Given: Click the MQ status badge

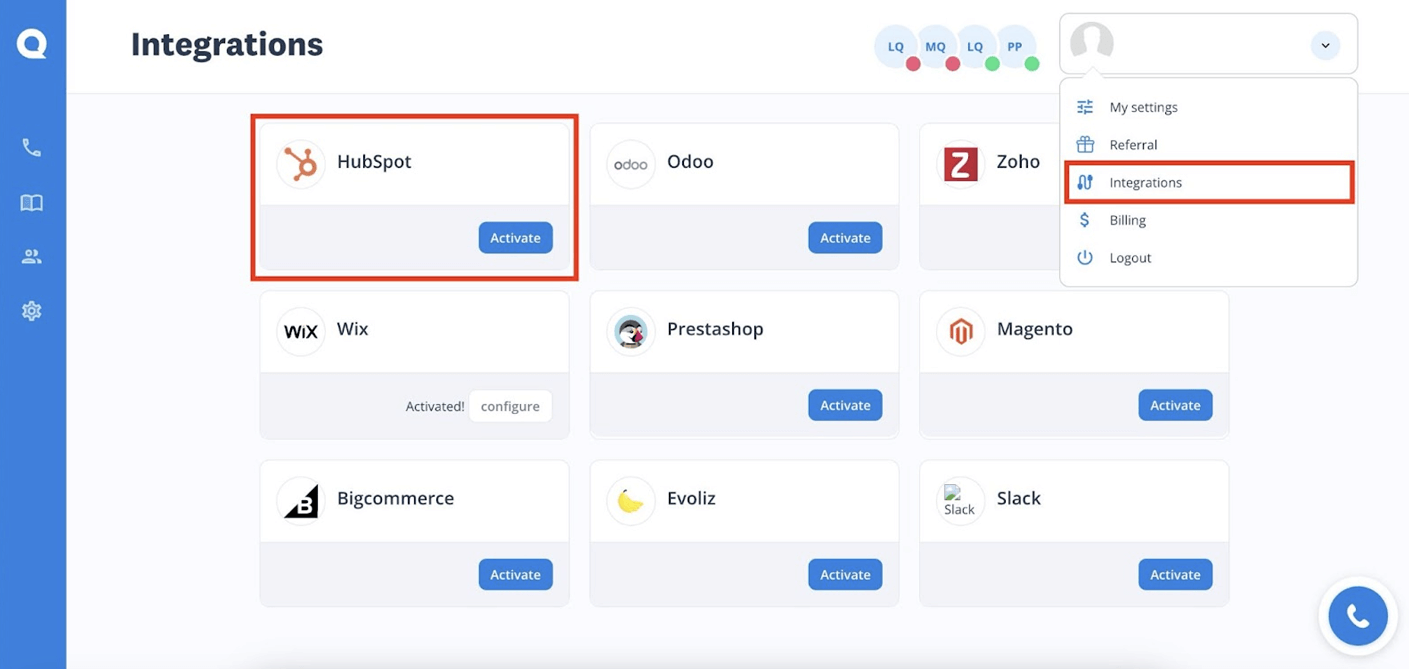Looking at the screenshot, I should point(936,47).
